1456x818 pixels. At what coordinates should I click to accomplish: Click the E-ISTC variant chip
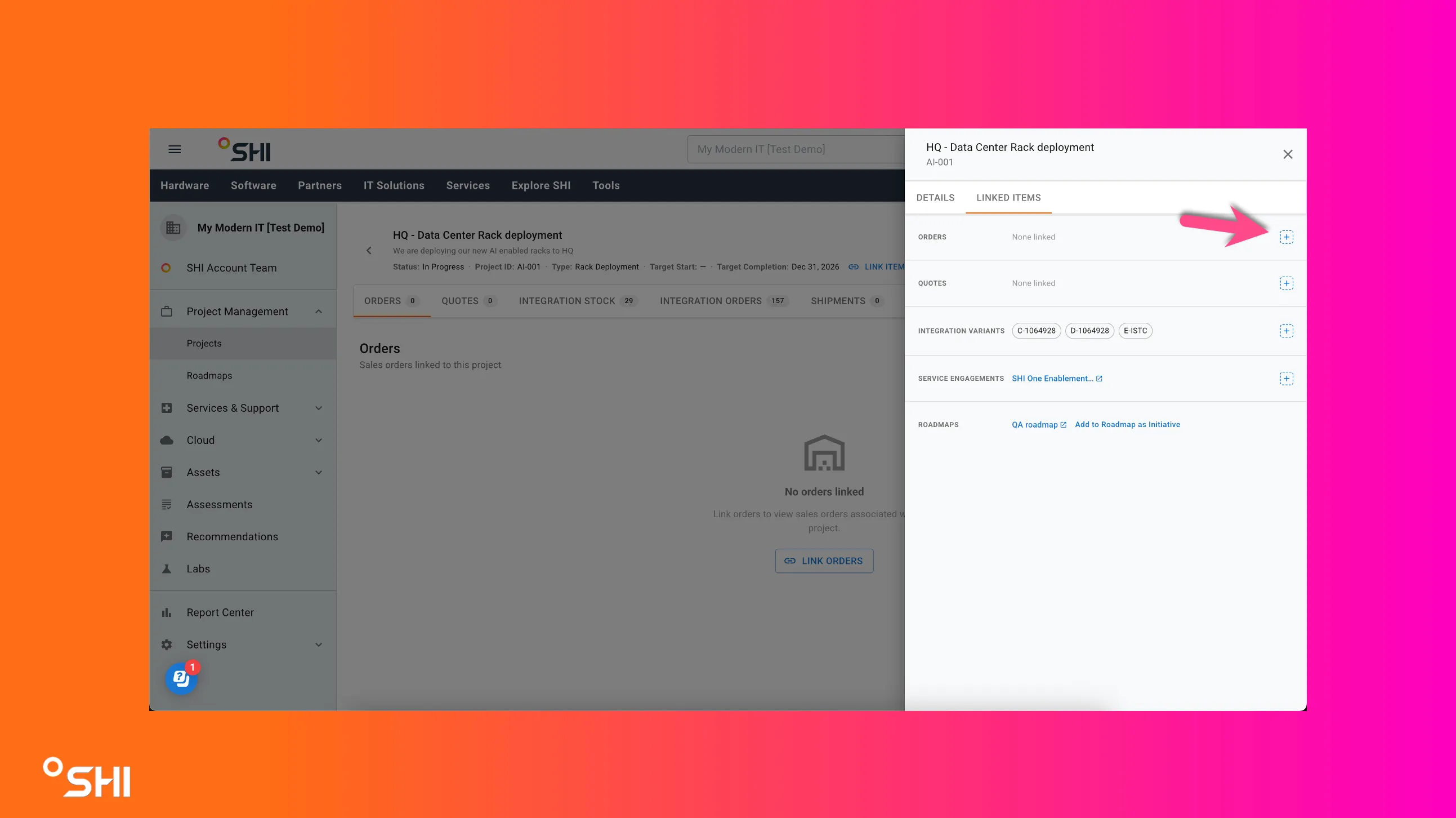click(x=1135, y=331)
